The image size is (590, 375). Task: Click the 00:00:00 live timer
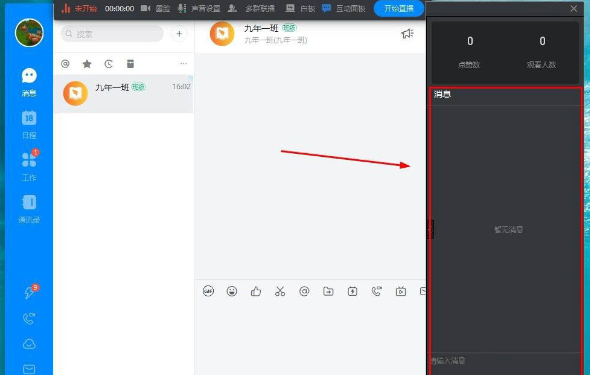pyautogui.click(x=119, y=8)
